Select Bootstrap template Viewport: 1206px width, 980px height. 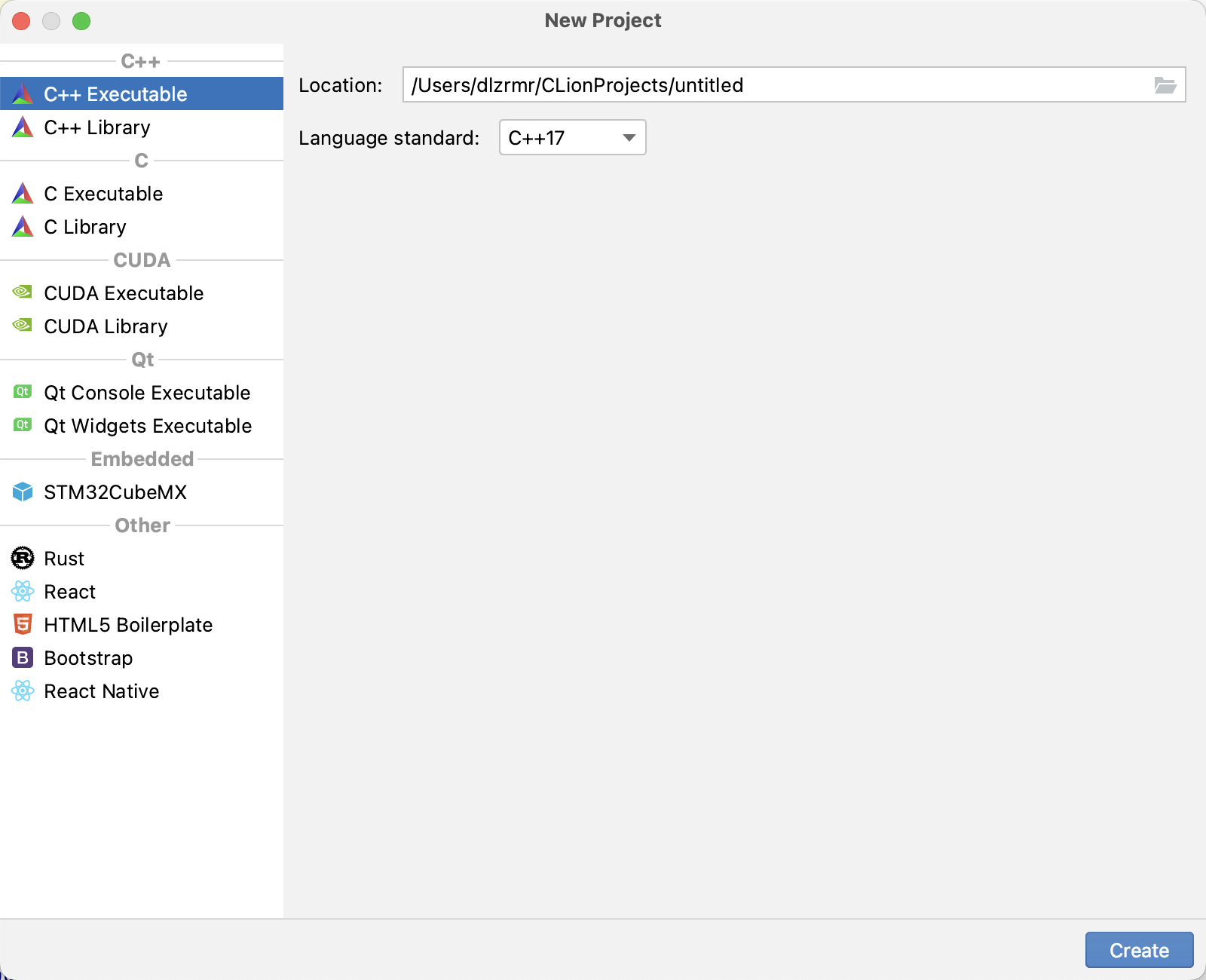click(142, 658)
